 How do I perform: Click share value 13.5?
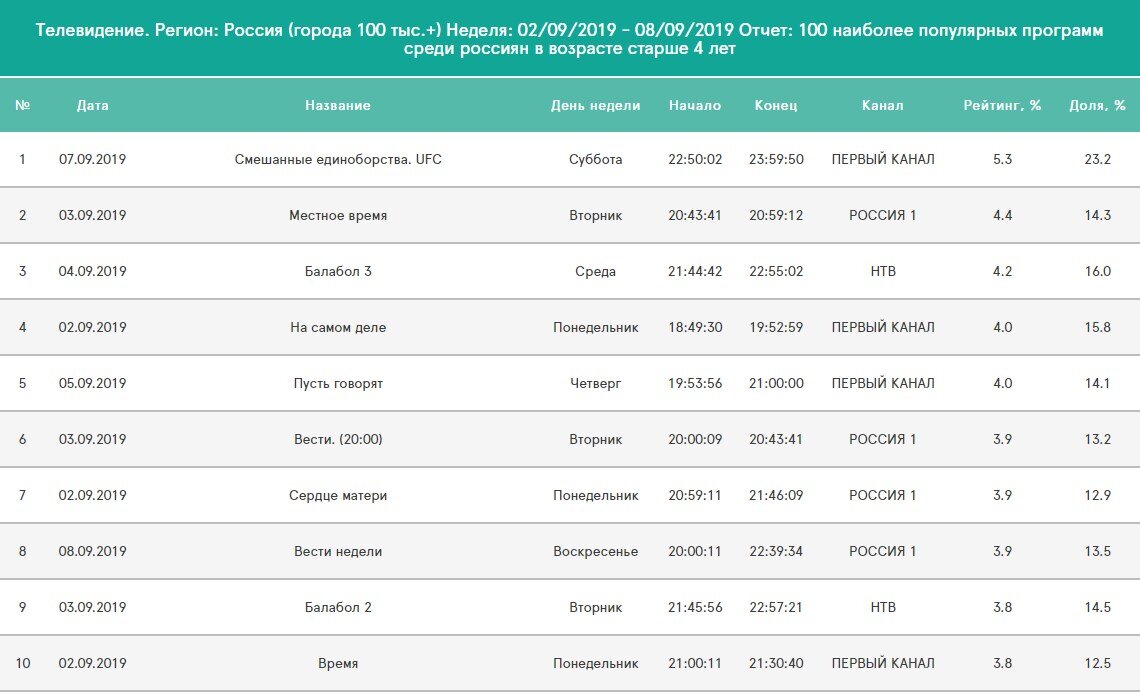1098,551
